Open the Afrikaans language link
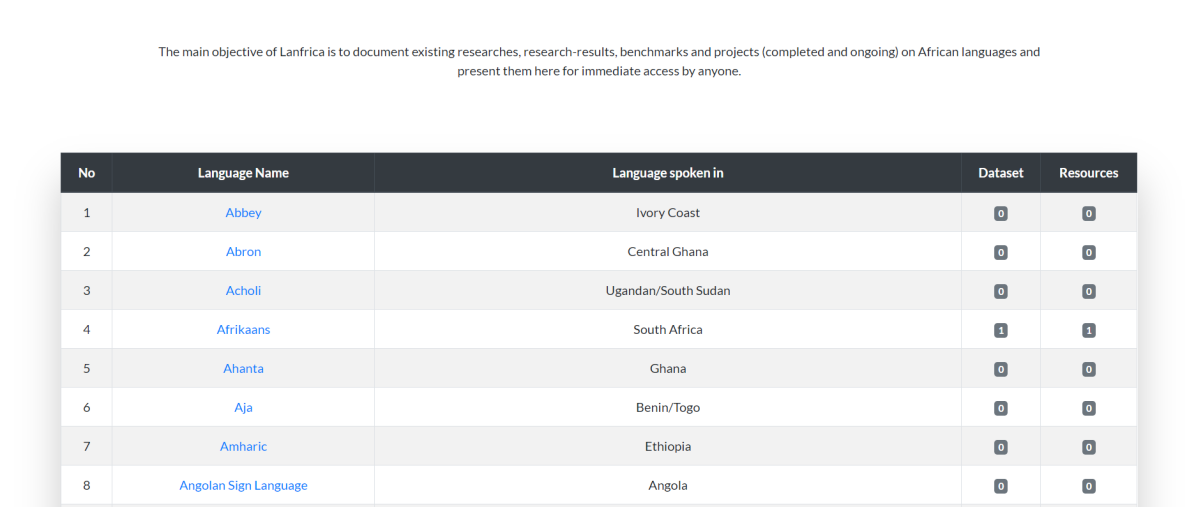 (x=243, y=329)
